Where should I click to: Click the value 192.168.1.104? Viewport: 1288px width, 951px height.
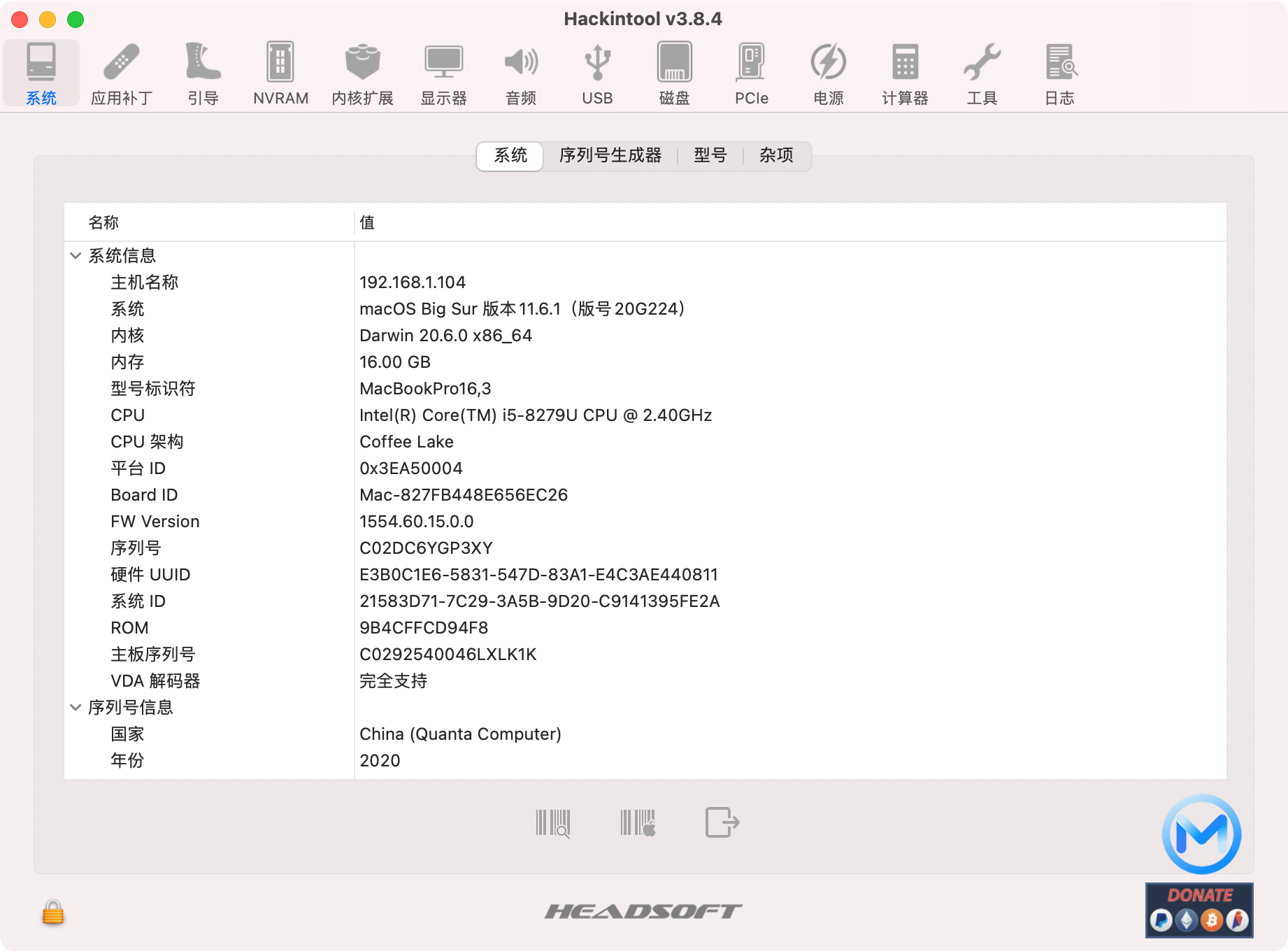[x=413, y=283]
